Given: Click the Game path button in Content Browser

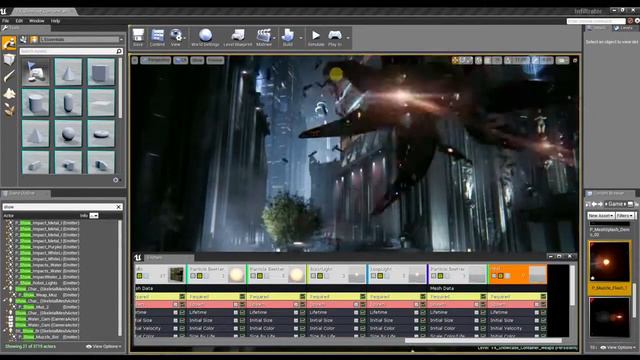Looking at the screenshot, I should coord(616,204).
